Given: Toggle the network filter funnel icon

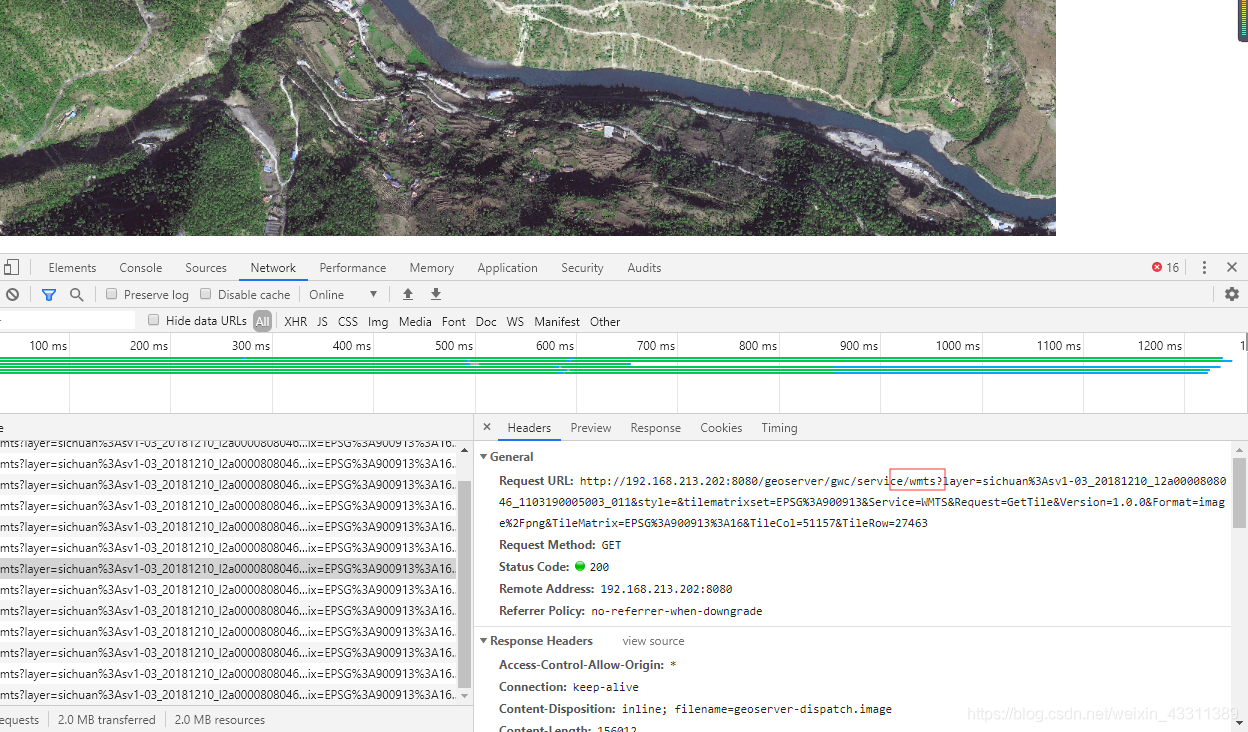Looking at the screenshot, I should click(x=49, y=295).
